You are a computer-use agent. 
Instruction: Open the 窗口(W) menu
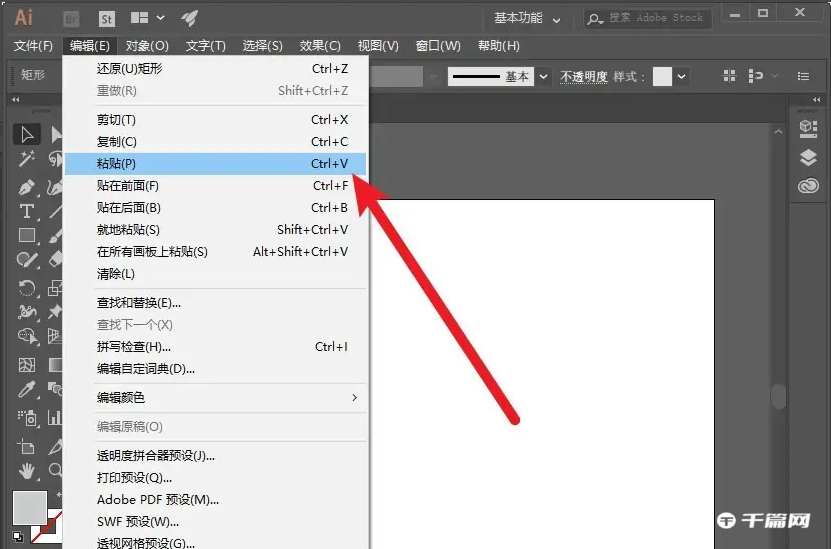pos(438,46)
